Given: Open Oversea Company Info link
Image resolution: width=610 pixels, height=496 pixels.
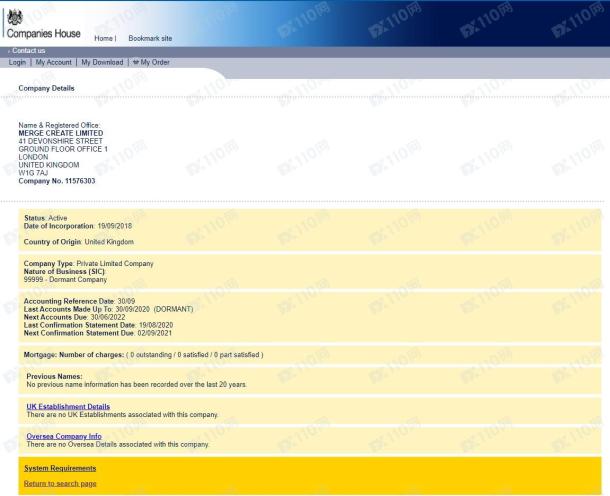Looking at the screenshot, I should coord(64,436).
